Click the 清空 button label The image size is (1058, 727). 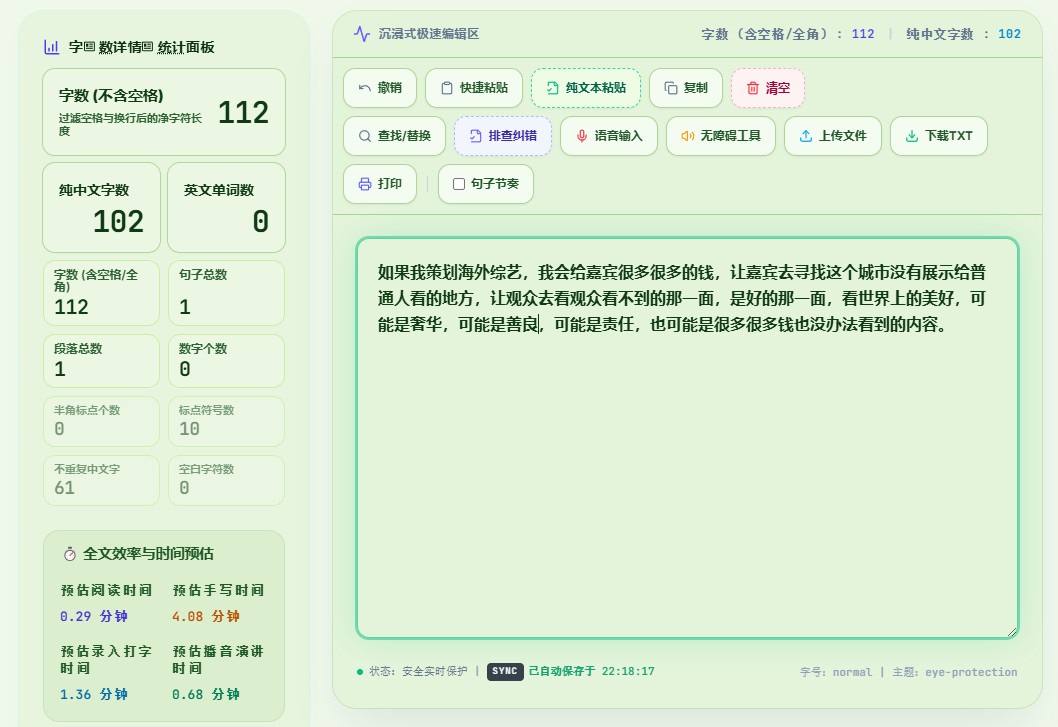(x=777, y=88)
